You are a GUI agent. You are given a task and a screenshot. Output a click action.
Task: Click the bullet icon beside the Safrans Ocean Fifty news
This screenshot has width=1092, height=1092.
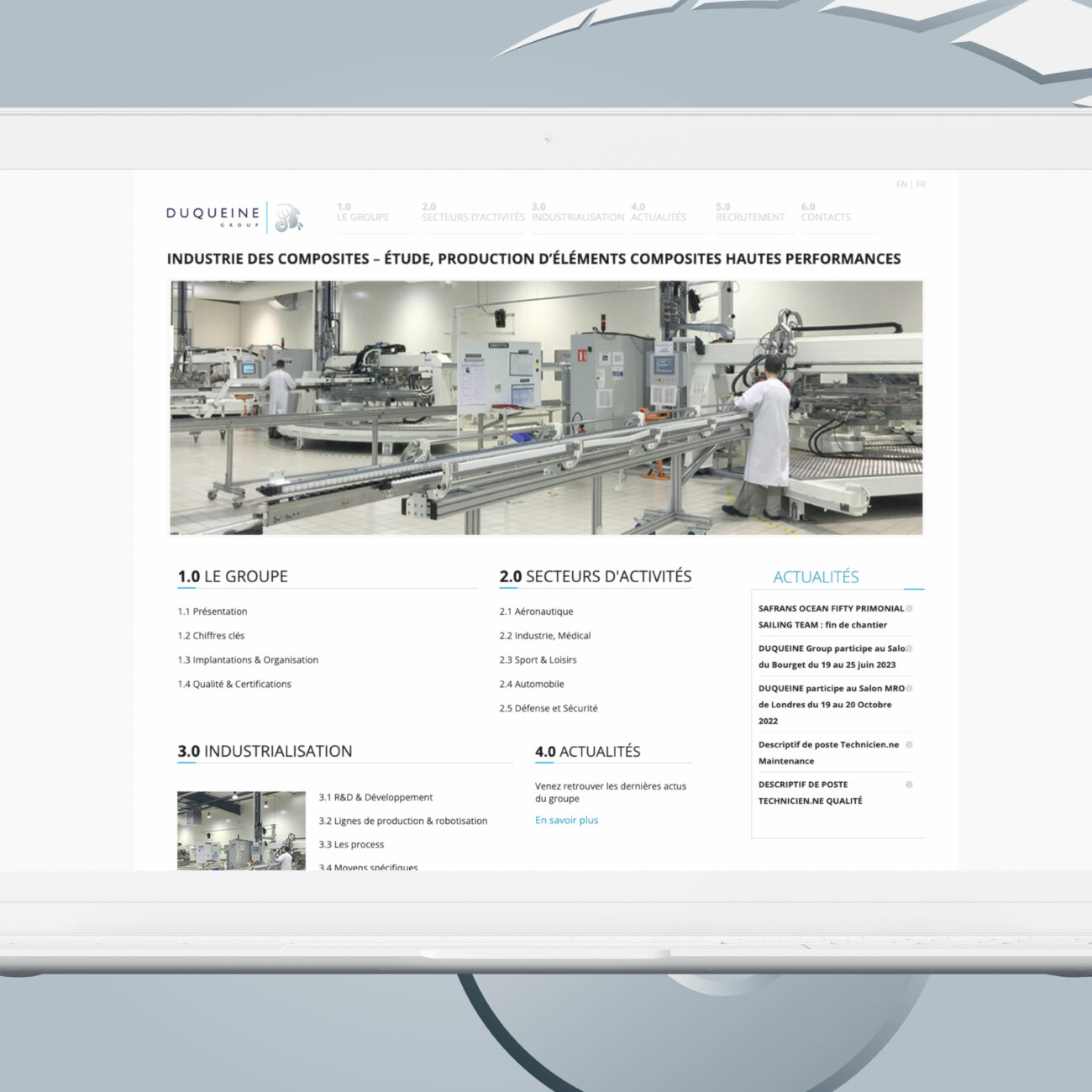[x=909, y=608]
